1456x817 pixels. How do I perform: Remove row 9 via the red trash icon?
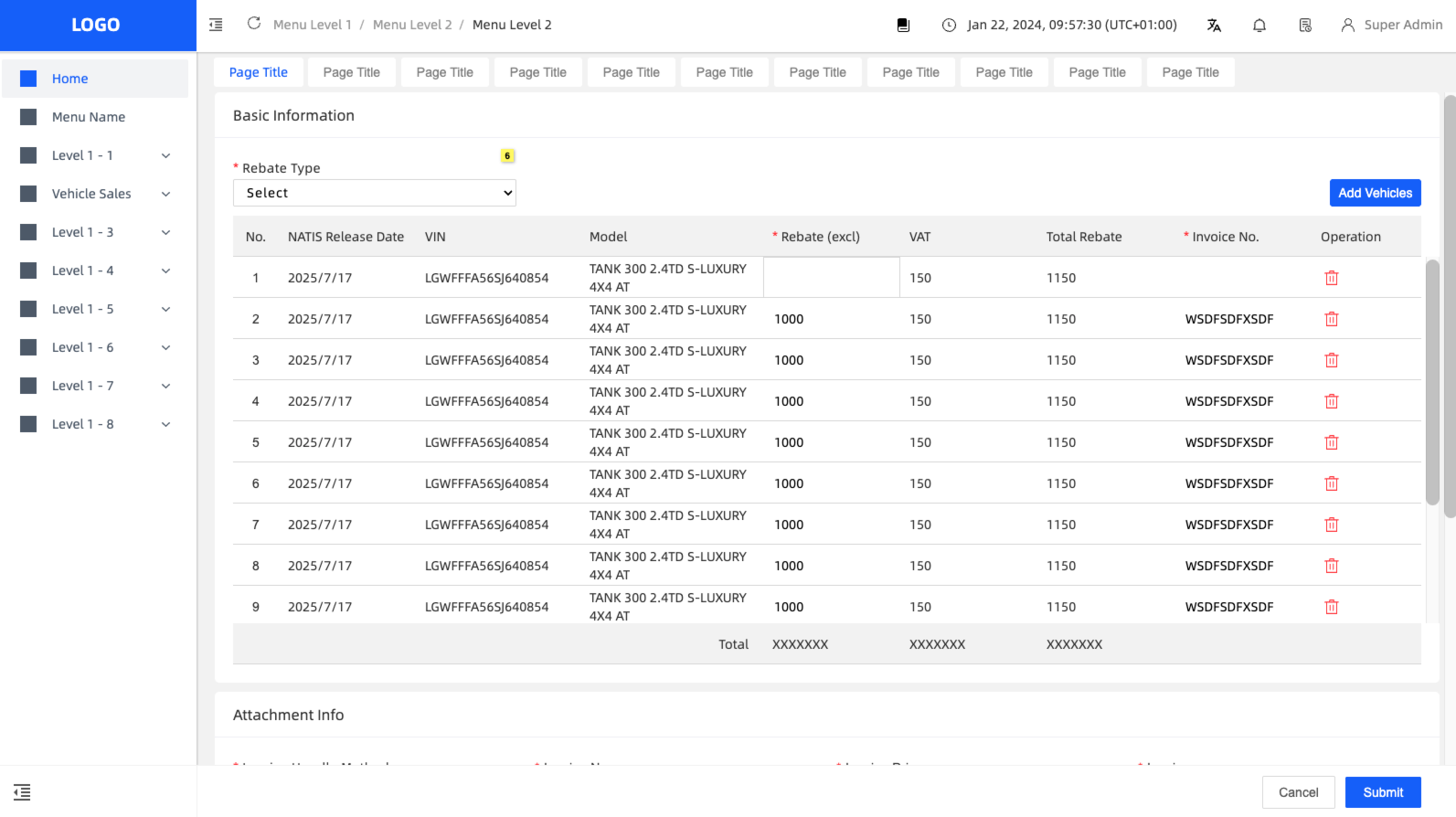click(1332, 607)
